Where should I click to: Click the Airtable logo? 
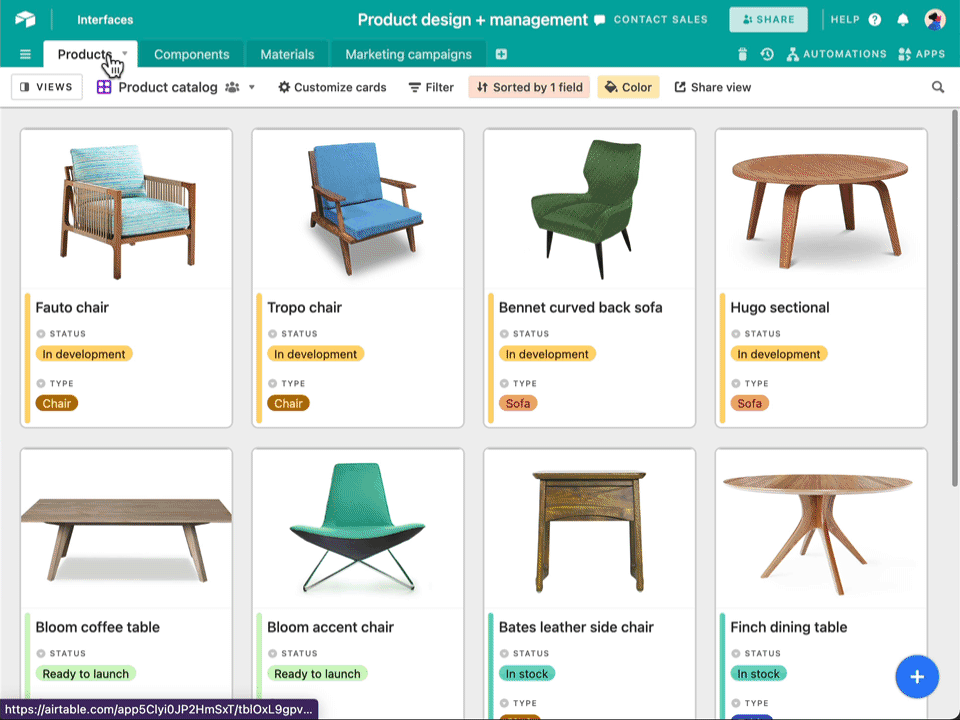25,19
